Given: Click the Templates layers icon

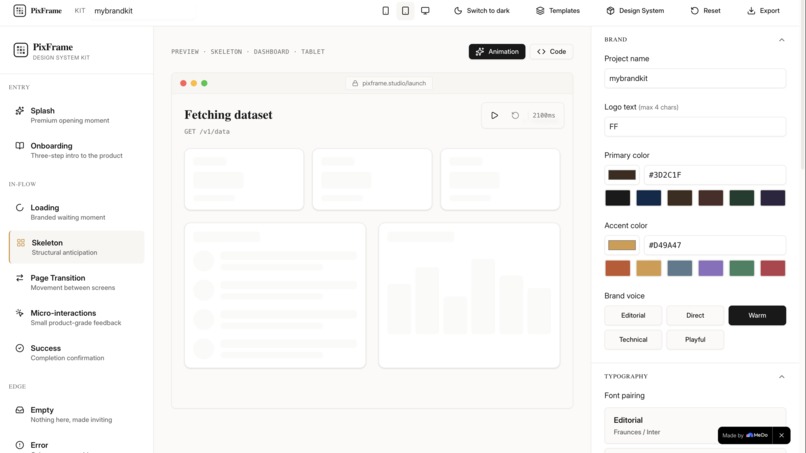Looking at the screenshot, I should (x=540, y=11).
